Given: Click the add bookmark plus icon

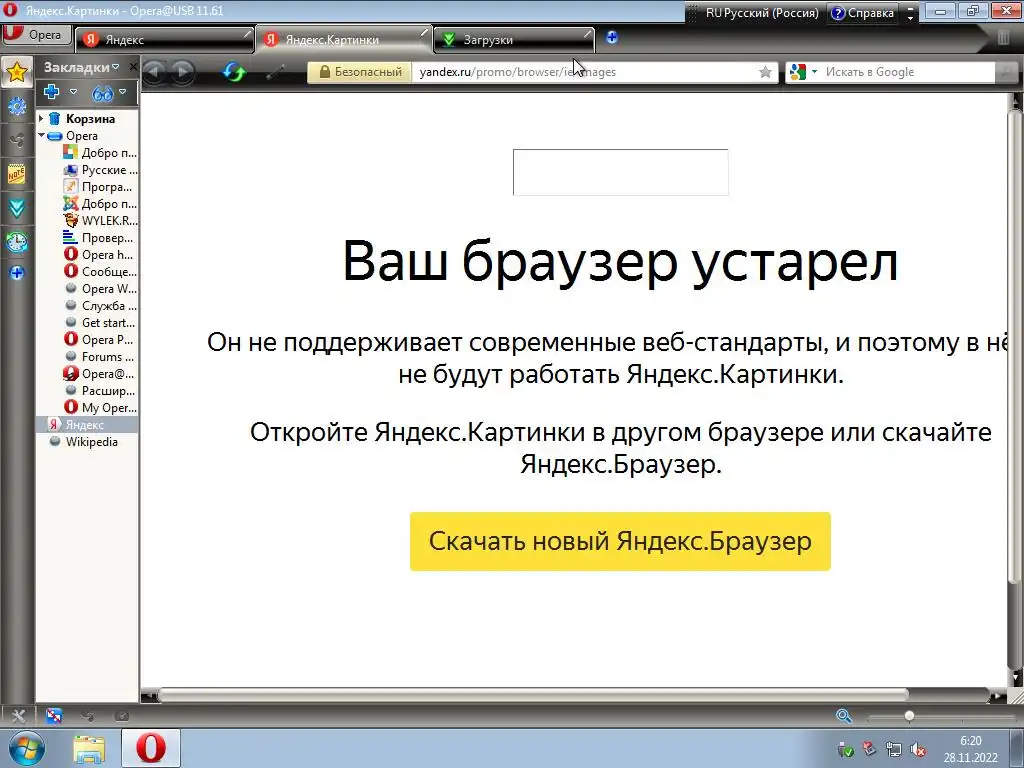Looking at the screenshot, I should (52, 92).
